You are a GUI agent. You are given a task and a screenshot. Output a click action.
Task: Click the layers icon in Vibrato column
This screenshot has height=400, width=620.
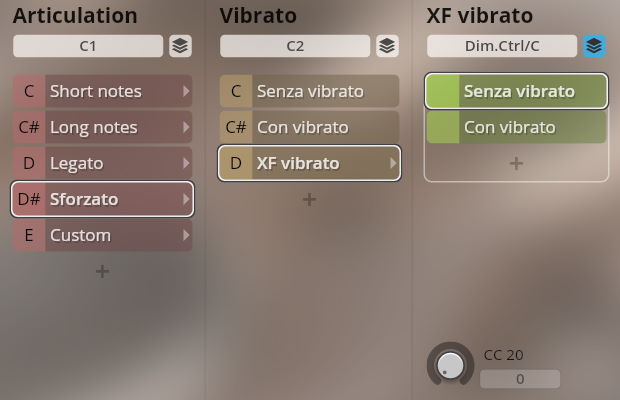pyautogui.click(x=387, y=46)
